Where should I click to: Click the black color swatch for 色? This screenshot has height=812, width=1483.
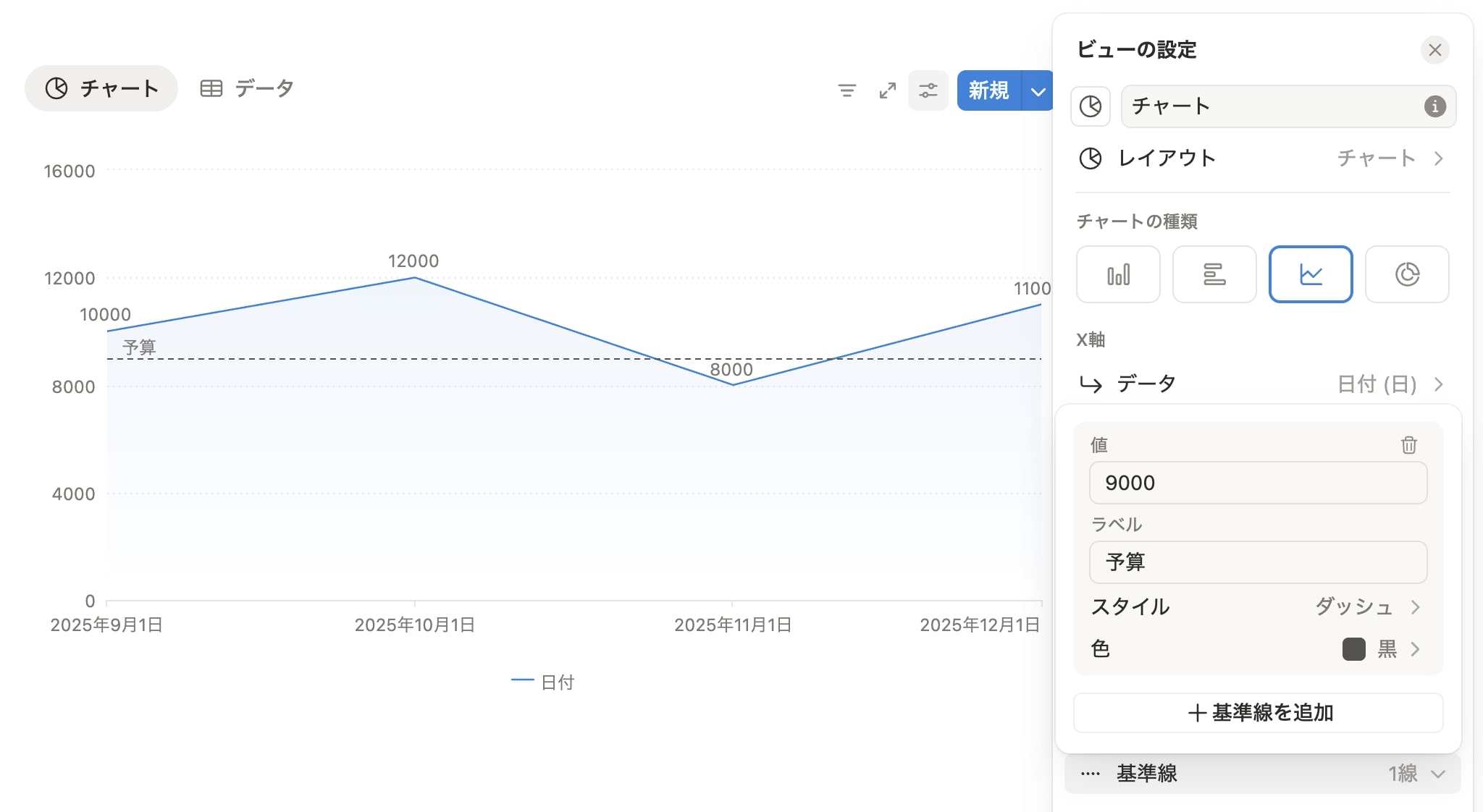1353,649
